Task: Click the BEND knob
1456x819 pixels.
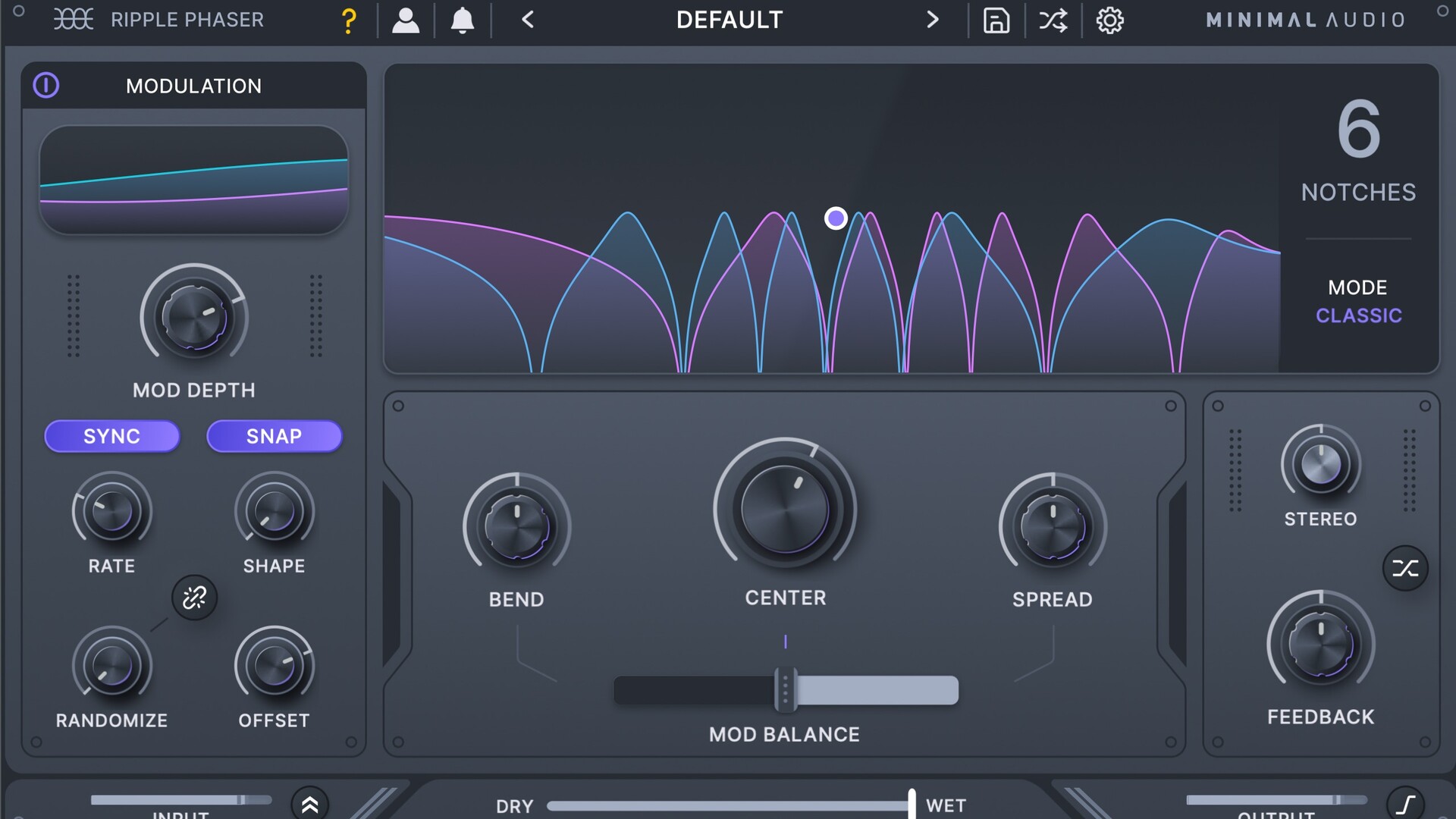Action: pyautogui.click(x=517, y=526)
